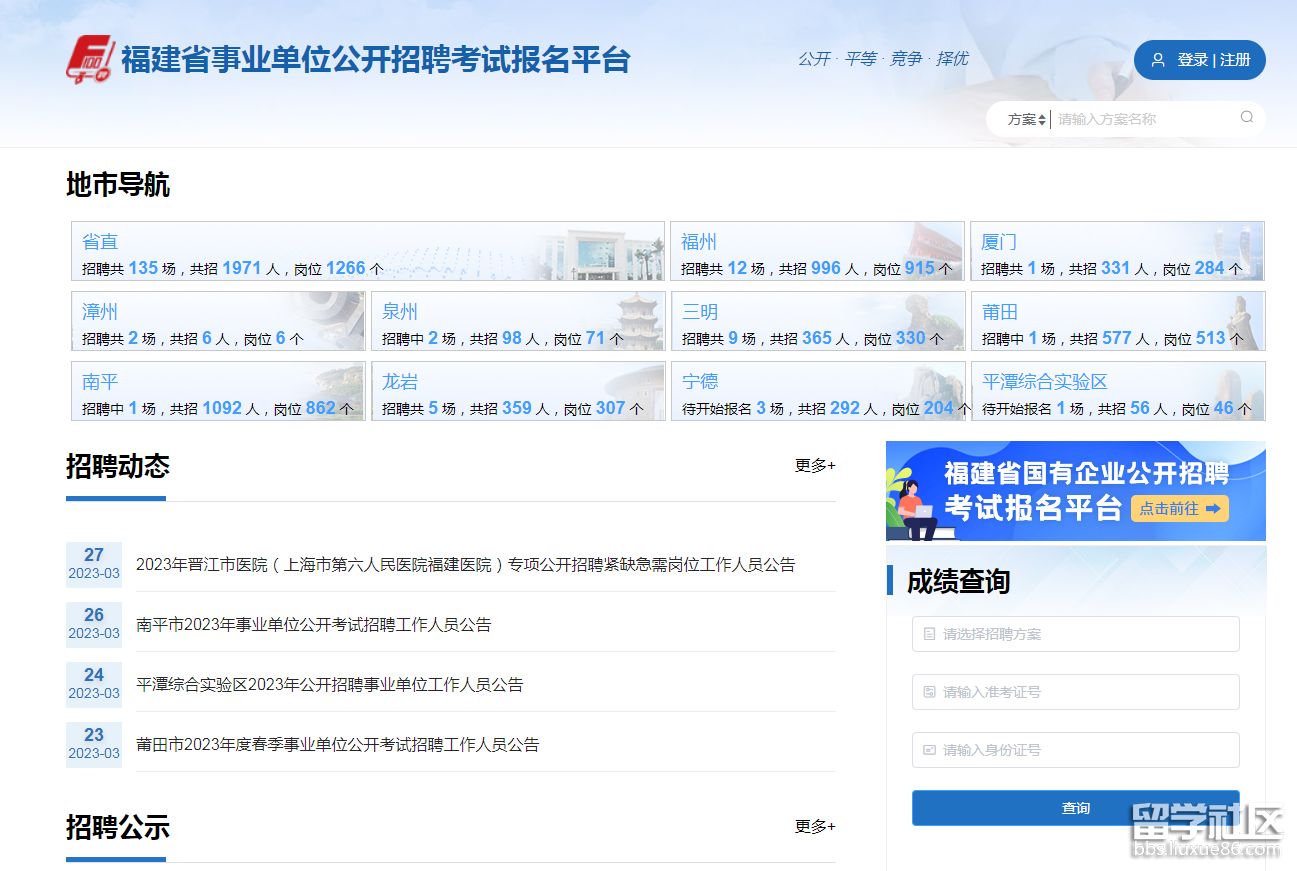Image resolution: width=1297 pixels, height=871 pixels.
Task: Click the red site logo icon
Action: click(x=90, y=60)
